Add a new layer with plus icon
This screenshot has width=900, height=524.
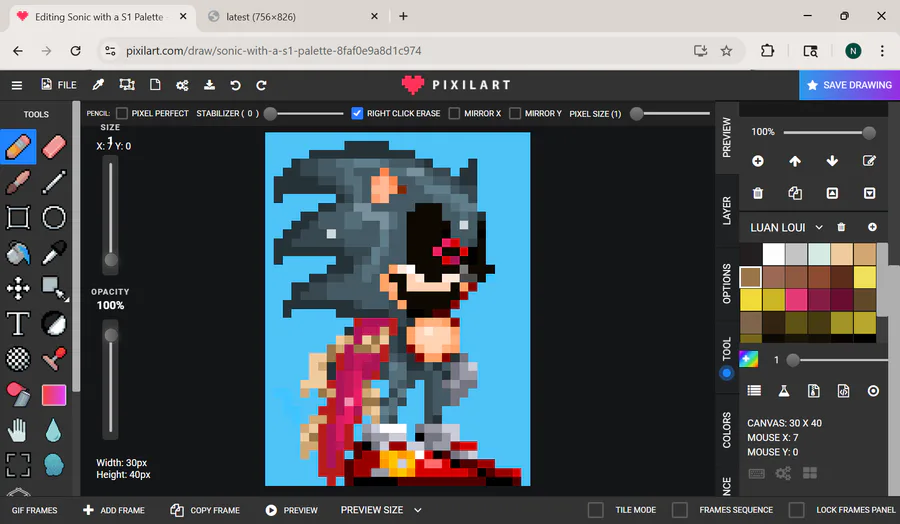coord(758,161)
